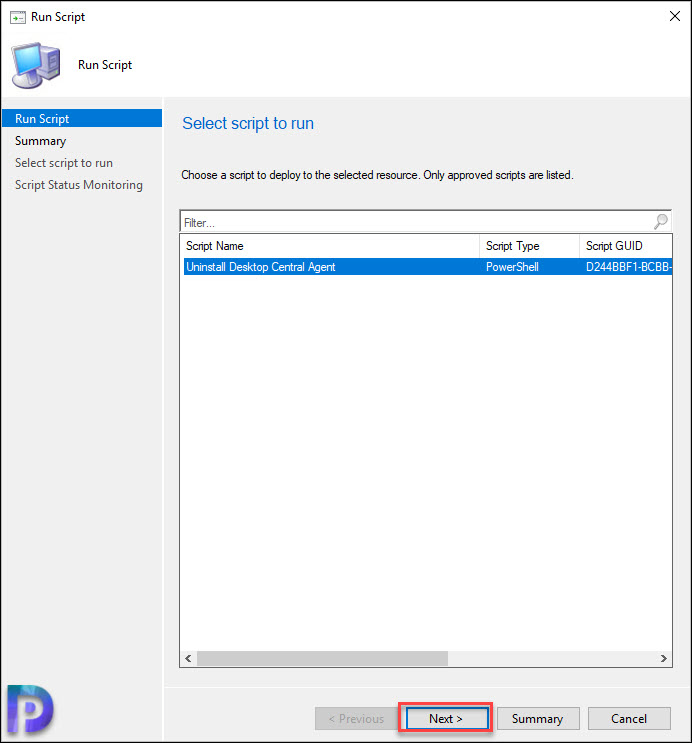692x743 pixels.
Task: Click the horizontal scrollbar's right arrow
Action: [x=664, y=658]
